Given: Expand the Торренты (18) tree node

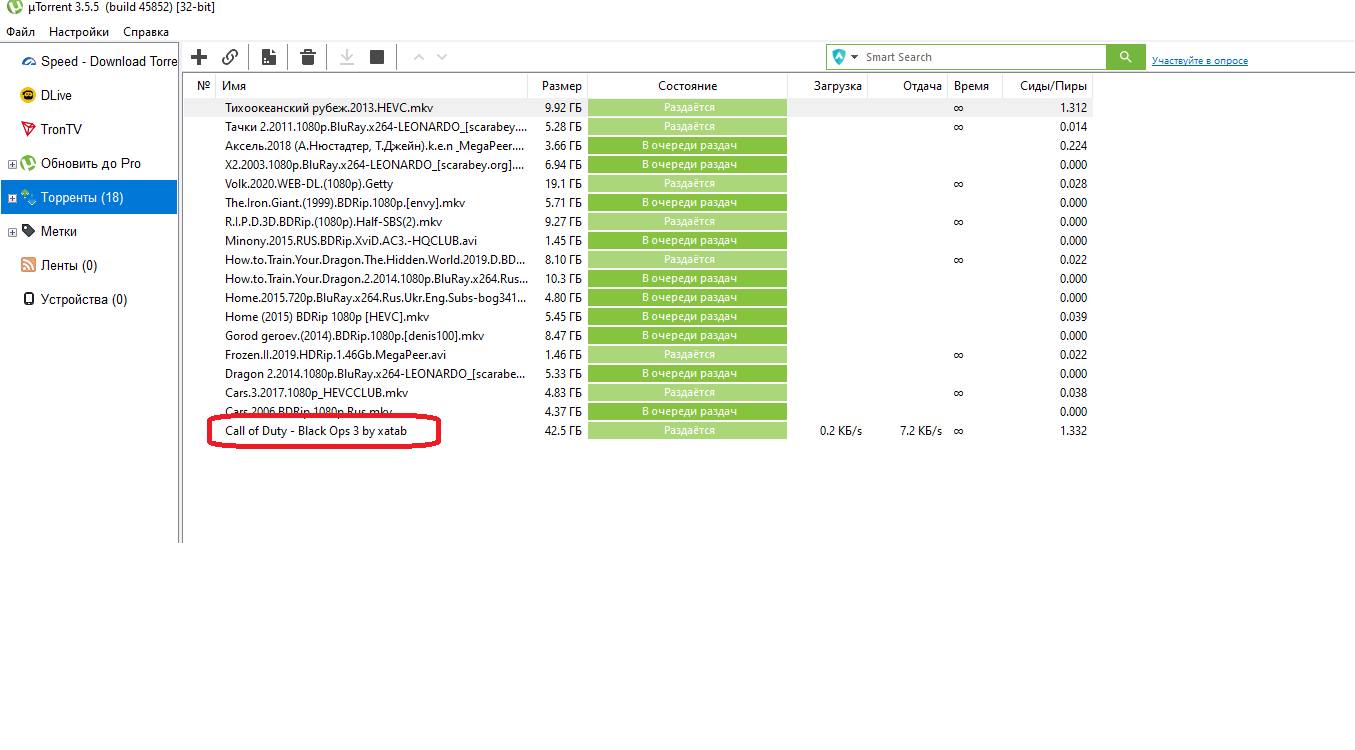Looking at the screenshot, I should tap(12, 198).
